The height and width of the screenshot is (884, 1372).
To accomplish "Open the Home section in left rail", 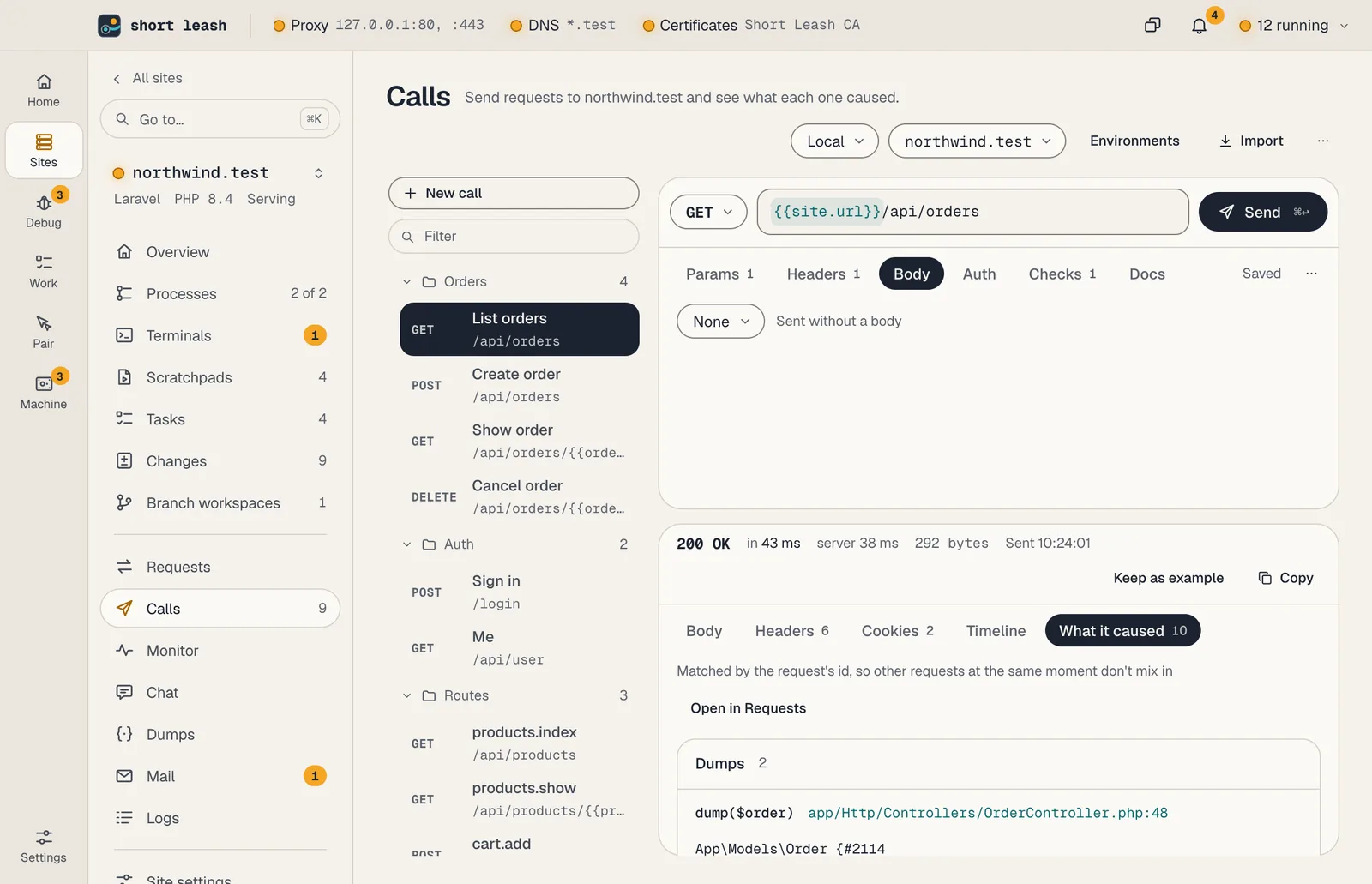I will click(x=44, y=90).
